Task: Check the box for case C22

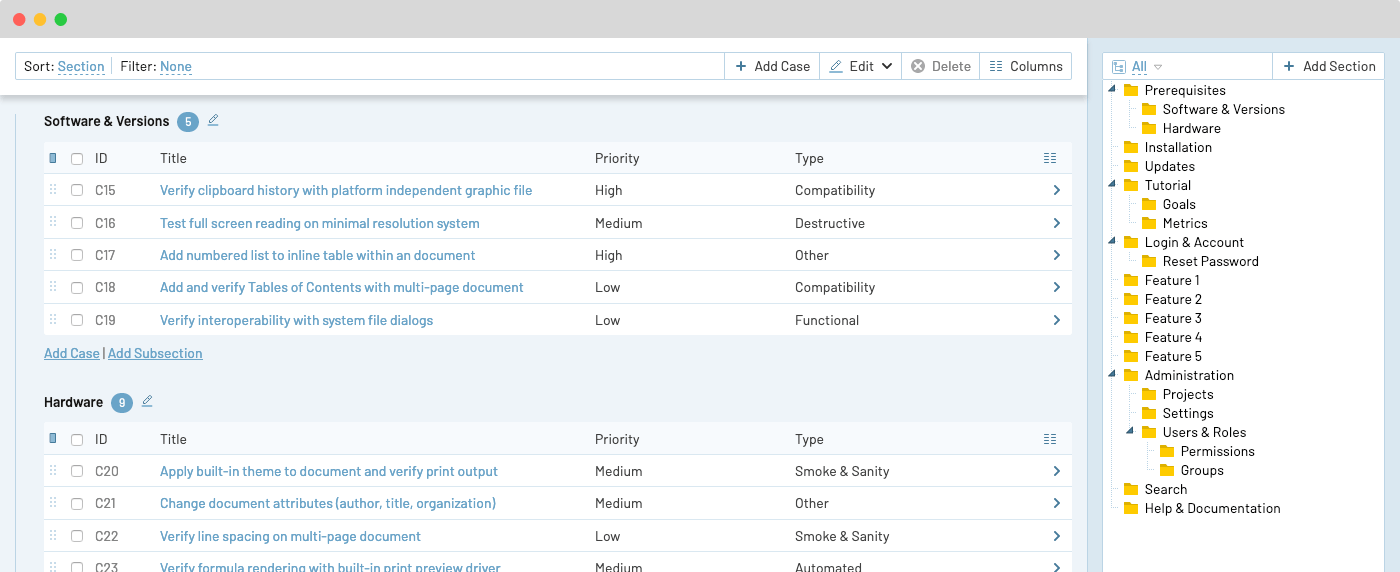Action: (77, 536)
